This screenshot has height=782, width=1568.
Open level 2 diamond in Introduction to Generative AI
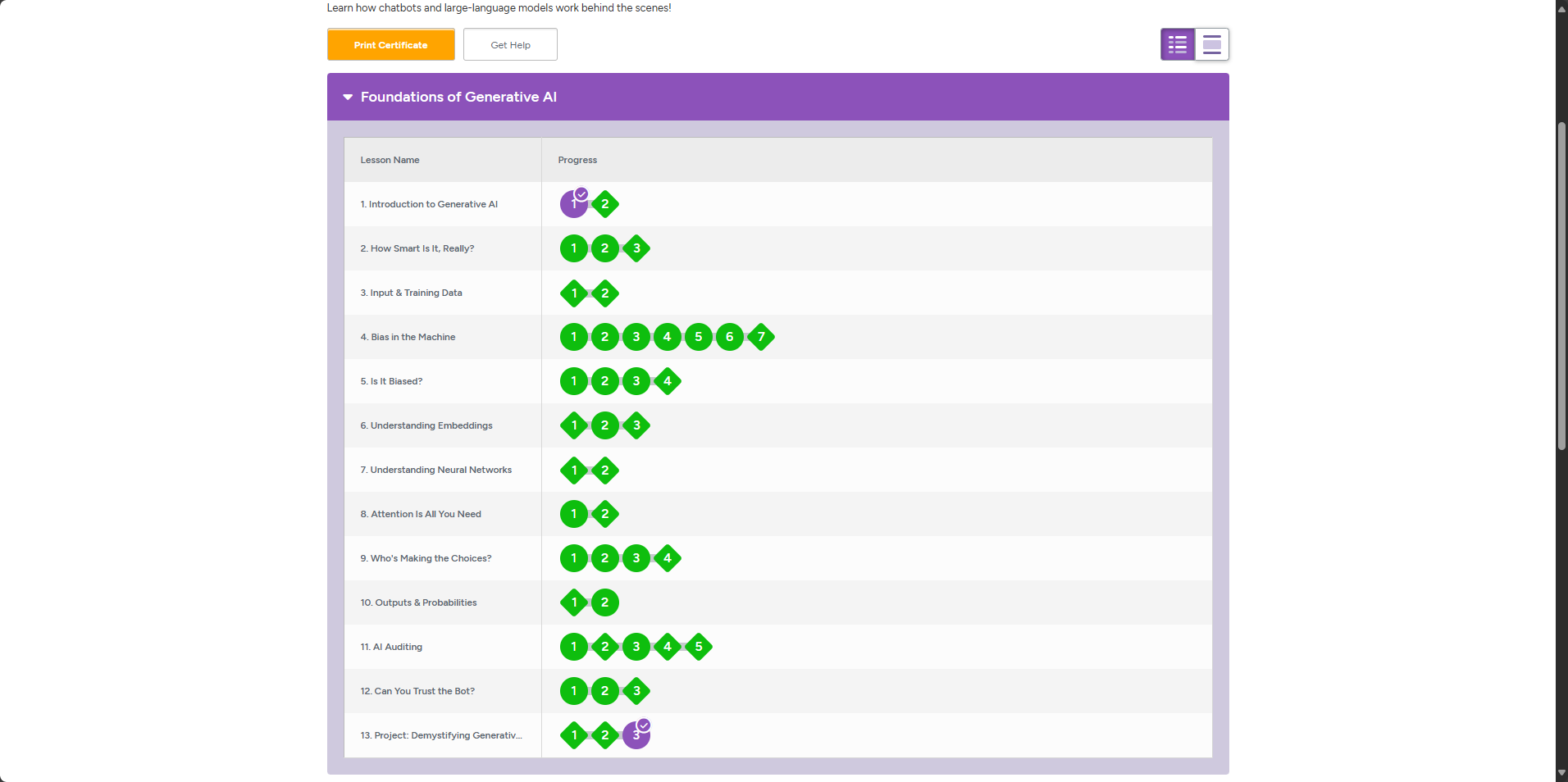(605, 204)
